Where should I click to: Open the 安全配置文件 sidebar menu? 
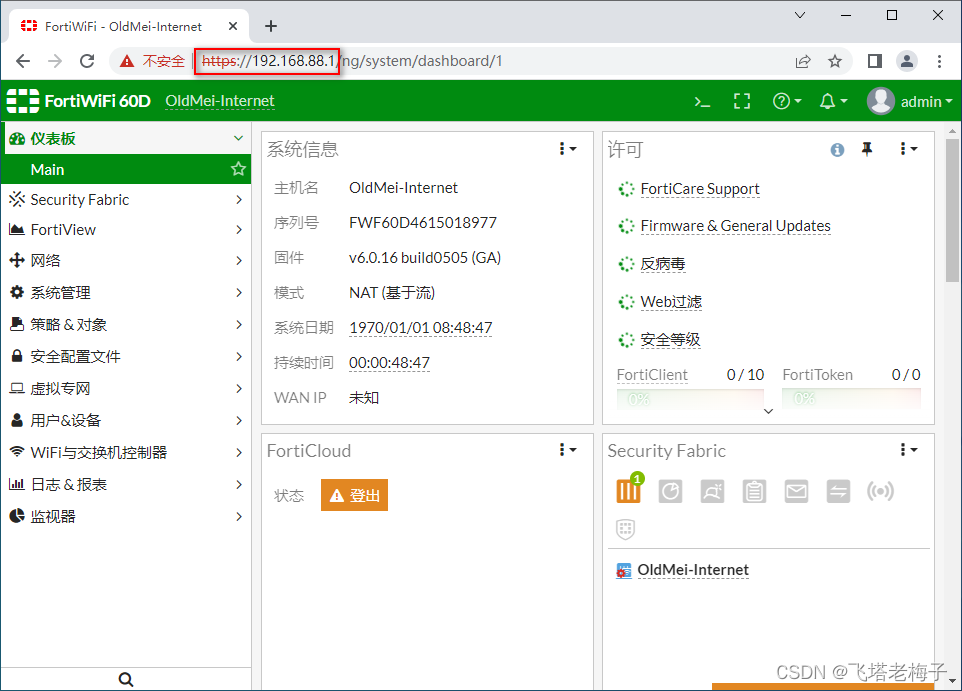[126, 357]
